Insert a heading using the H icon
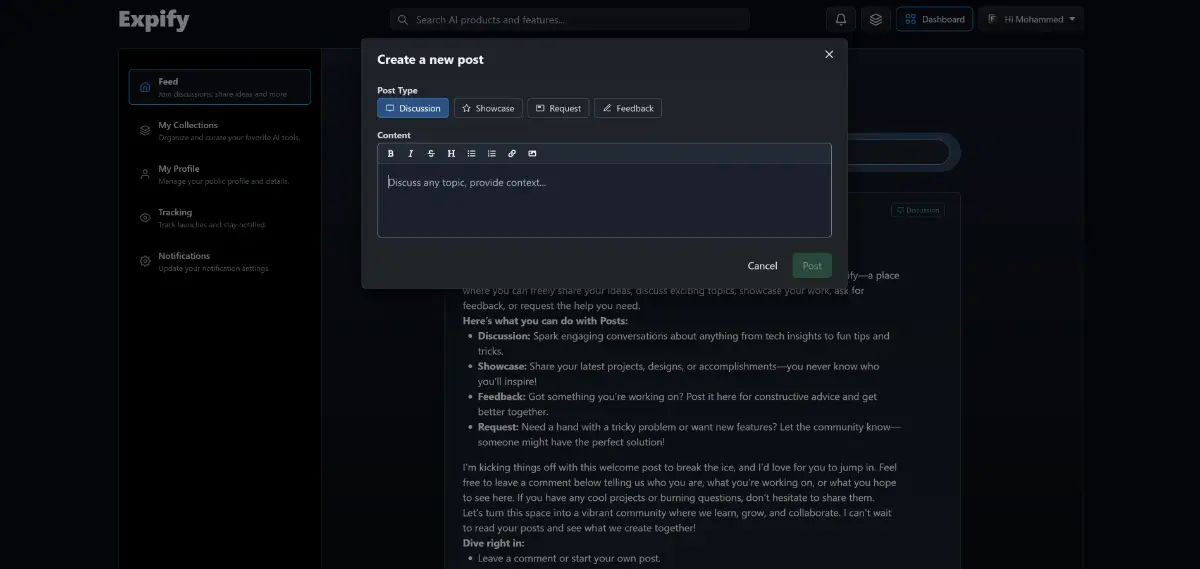Screen dimensions: 1200x569 tap(451, 153)
